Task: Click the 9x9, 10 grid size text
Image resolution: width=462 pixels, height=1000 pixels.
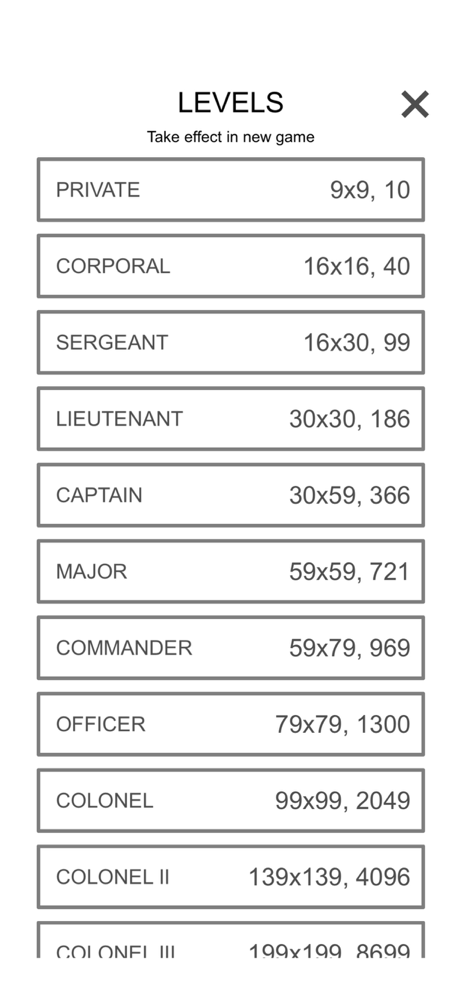Action: [370, 190]
